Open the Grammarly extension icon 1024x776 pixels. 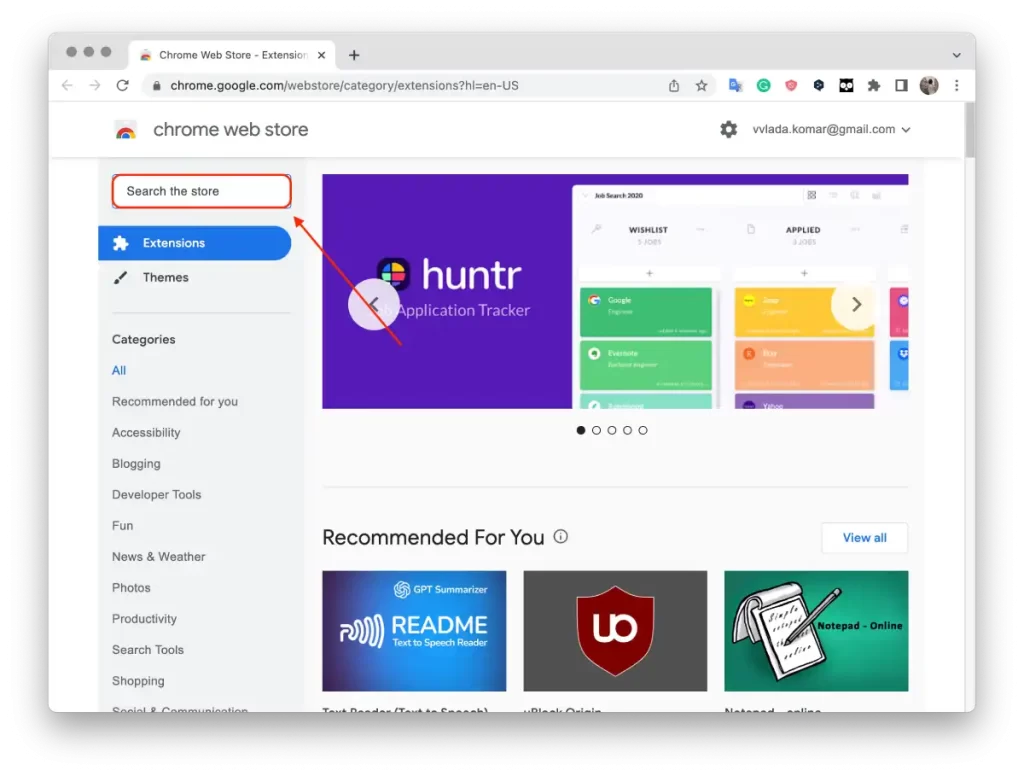(763, 86)
